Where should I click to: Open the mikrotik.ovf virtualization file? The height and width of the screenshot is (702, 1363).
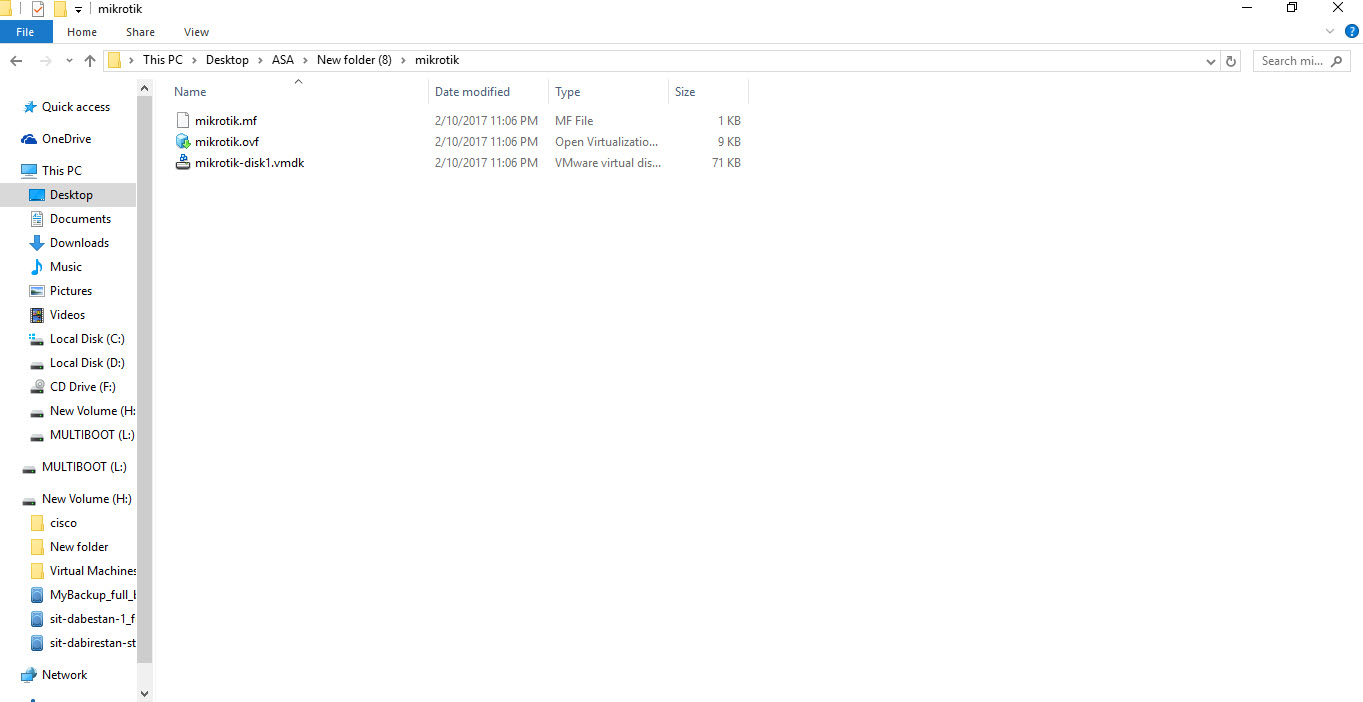pyautogui.click(x=227, y=141)
